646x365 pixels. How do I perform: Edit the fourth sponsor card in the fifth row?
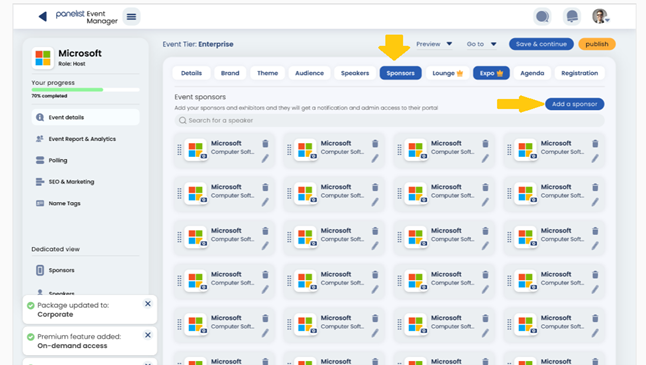[x=595, y=333]
